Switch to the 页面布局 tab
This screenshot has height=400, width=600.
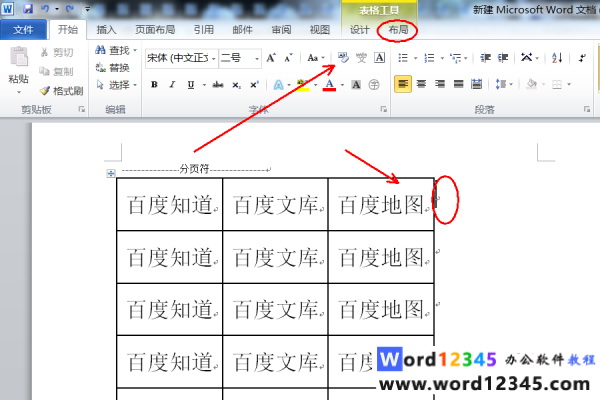click(x=155, y=29)
